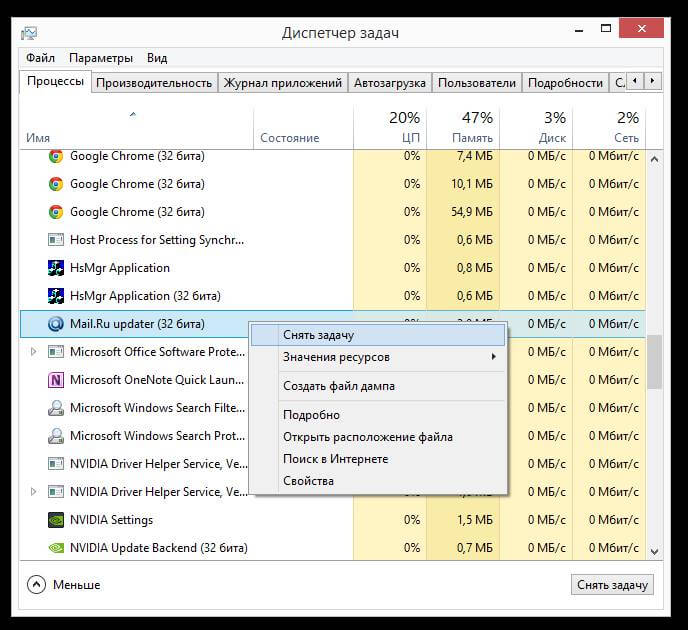Click Chrome icon of the 10,1 МБ process

(56, 184)
